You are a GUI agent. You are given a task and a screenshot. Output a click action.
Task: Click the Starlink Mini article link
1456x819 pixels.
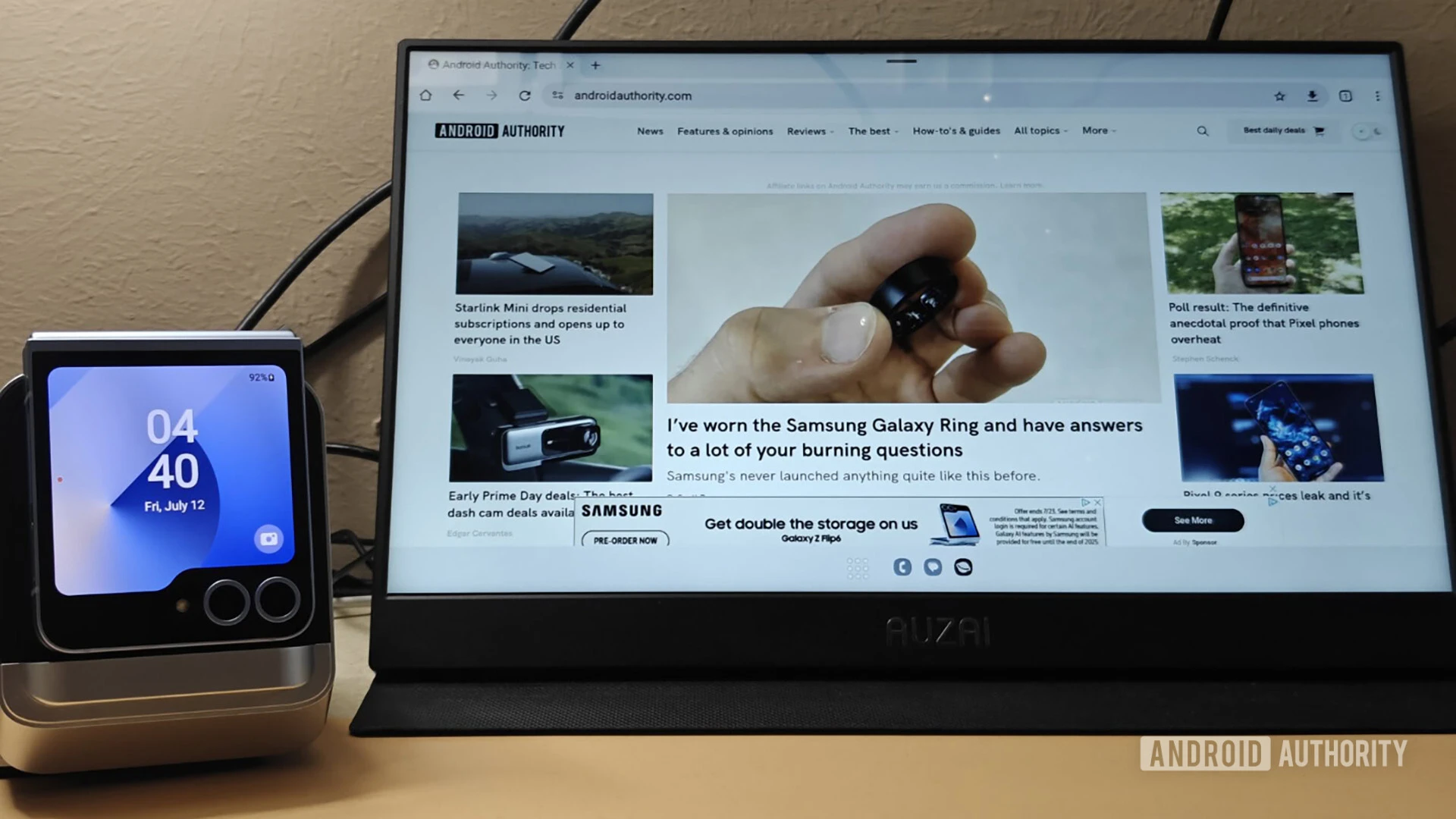[541, 323]
